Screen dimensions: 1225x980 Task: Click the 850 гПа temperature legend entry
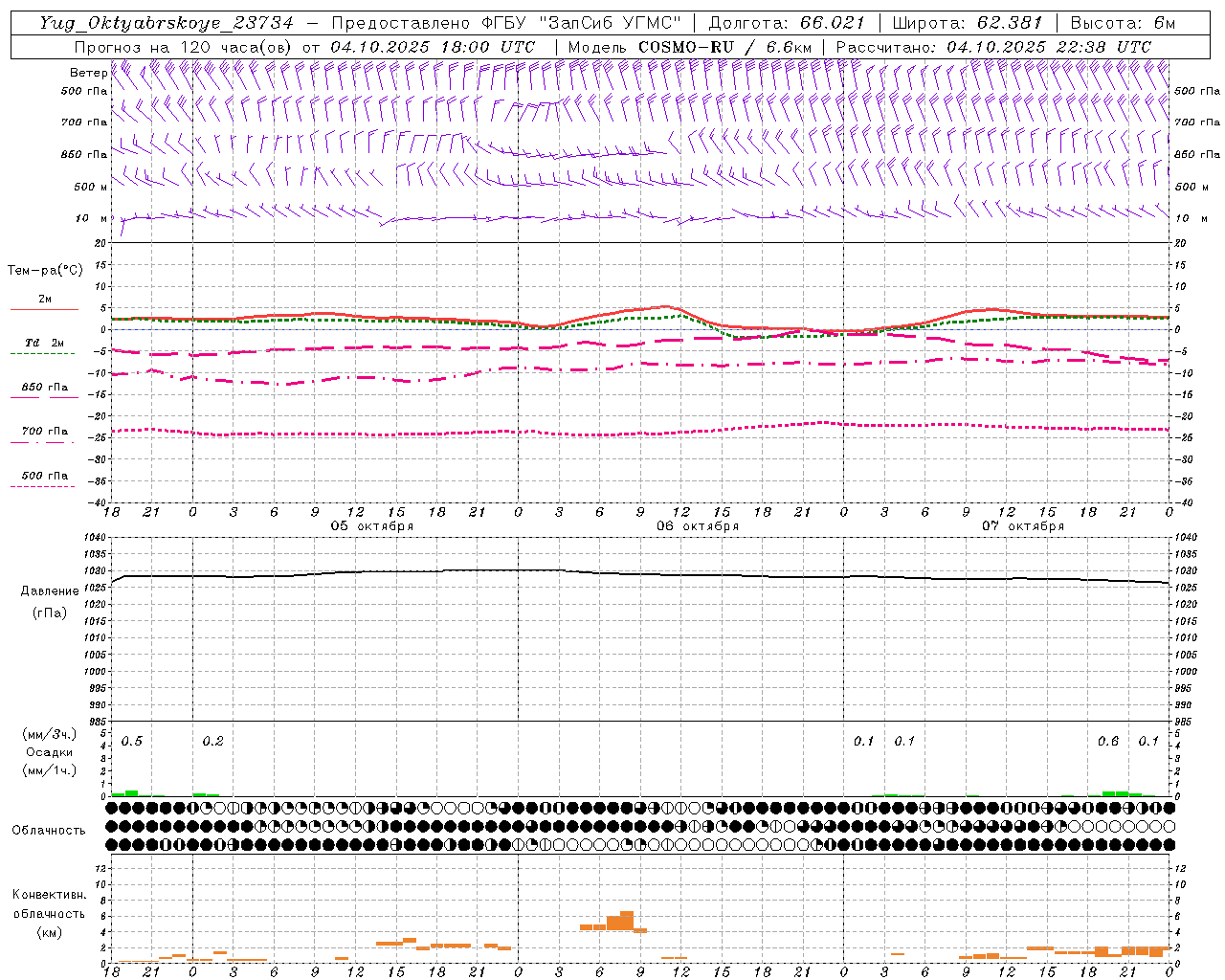(x=45, y=390)
